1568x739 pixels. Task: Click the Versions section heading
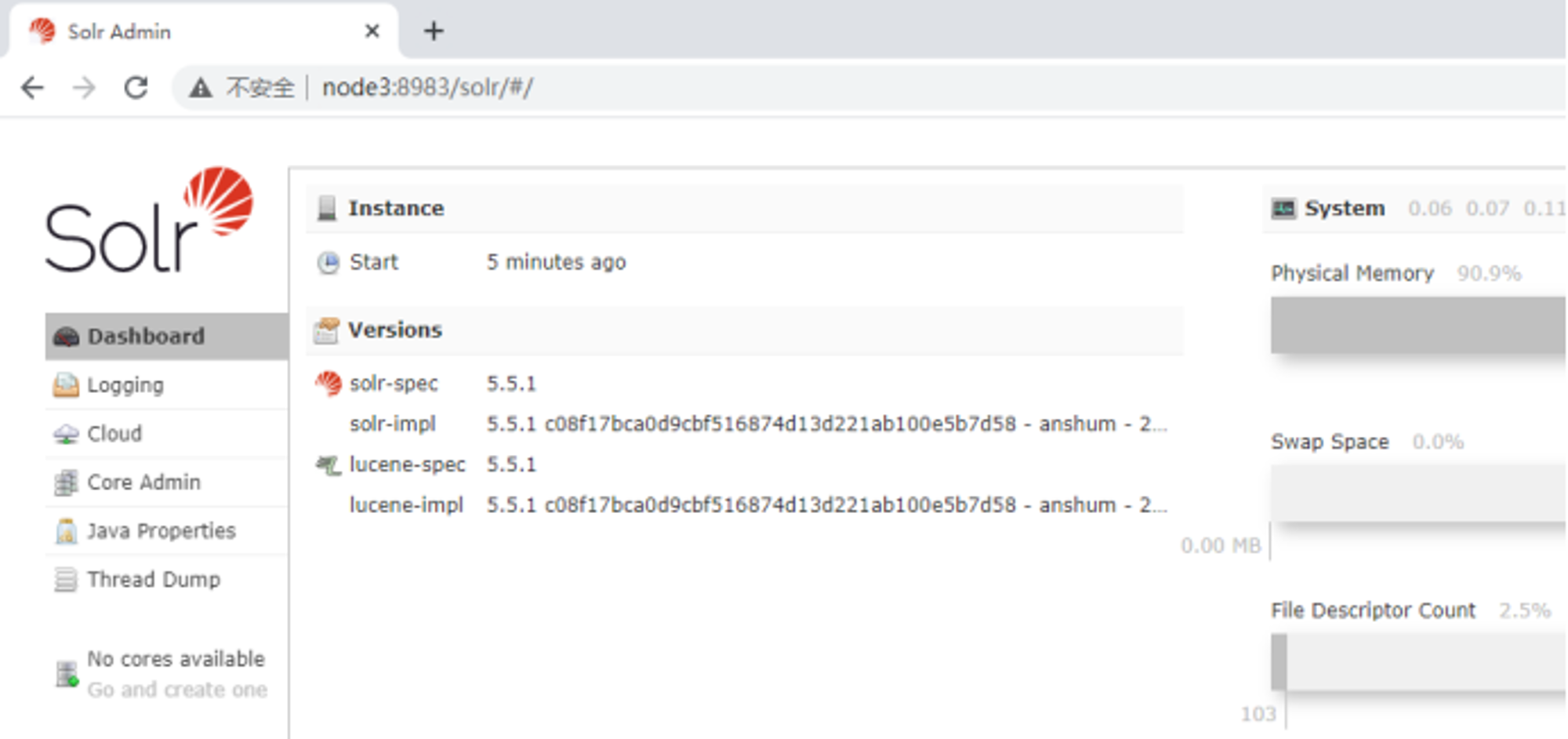(395, 330)
